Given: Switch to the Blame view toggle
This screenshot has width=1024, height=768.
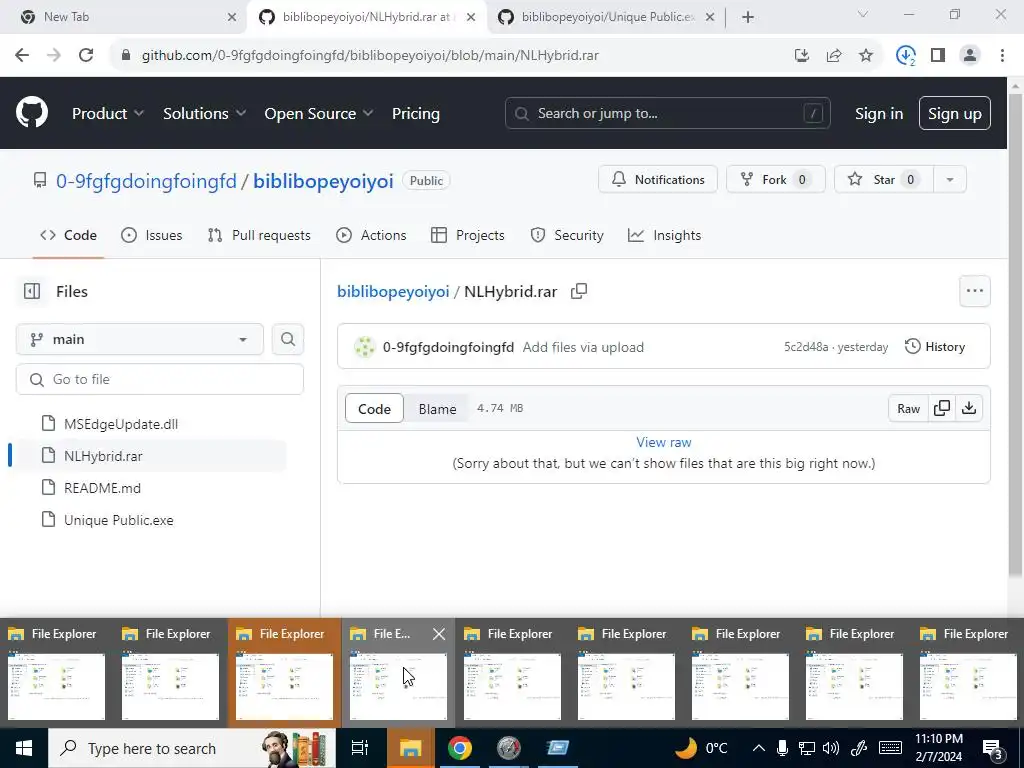Looking at the screenshot, I should click(x=438, y=409).
